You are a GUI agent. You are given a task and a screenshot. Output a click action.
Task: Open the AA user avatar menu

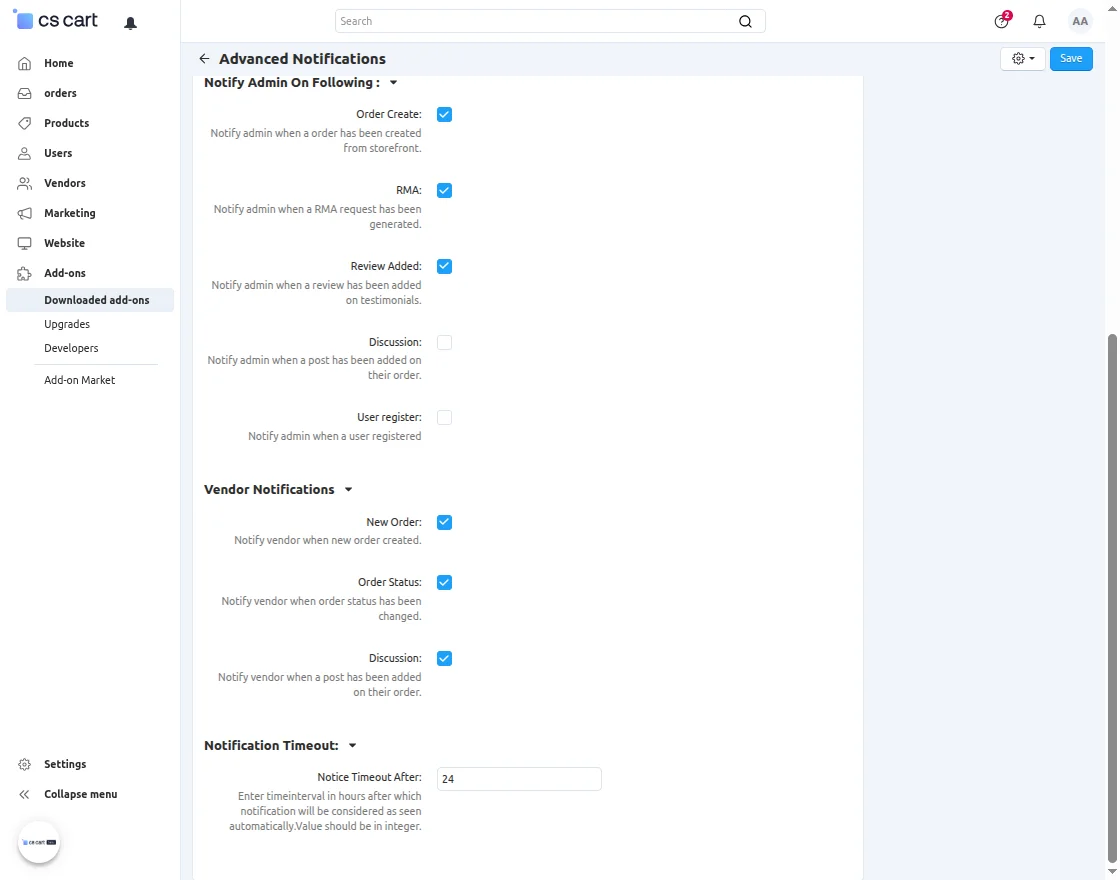1080,21
